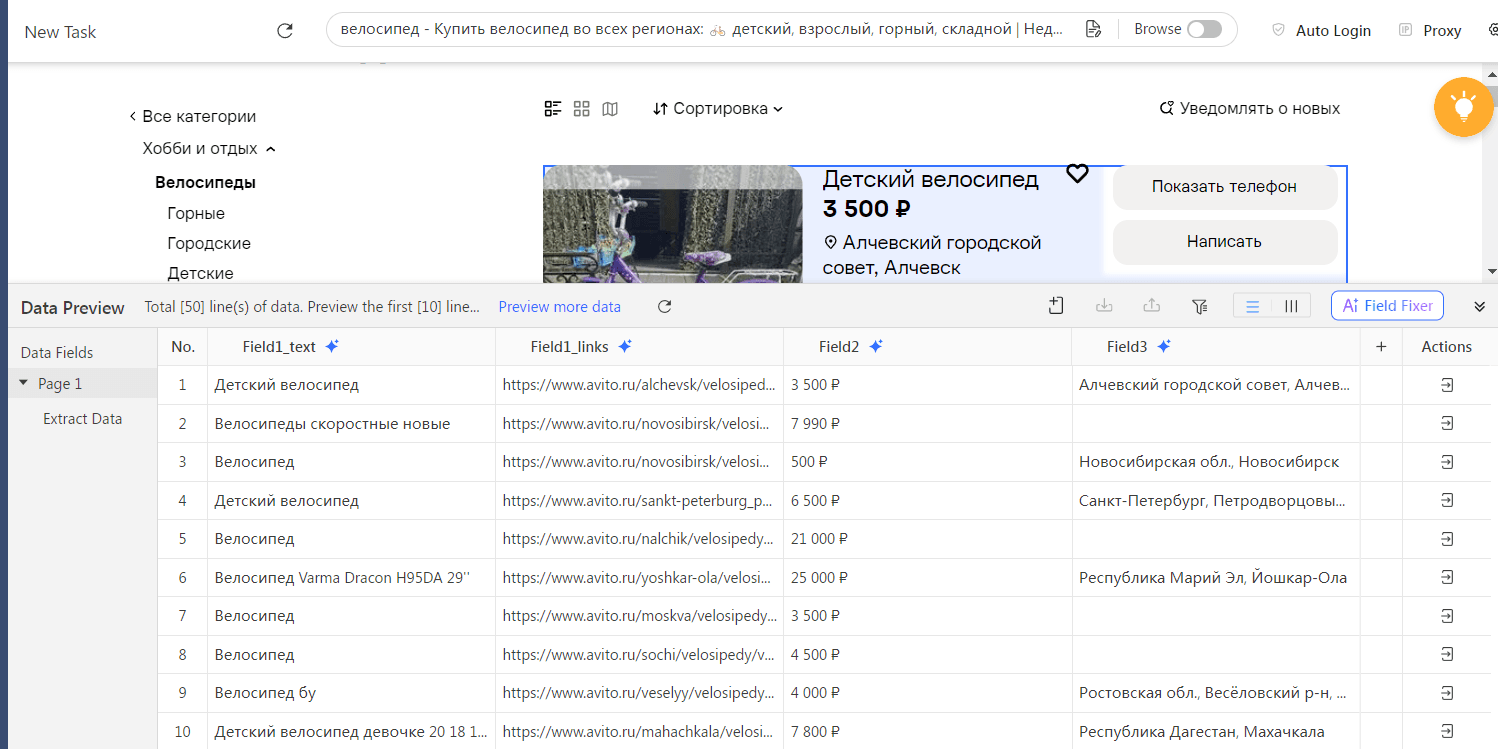Open the Детский велосипед listing photo

[673, 224]
